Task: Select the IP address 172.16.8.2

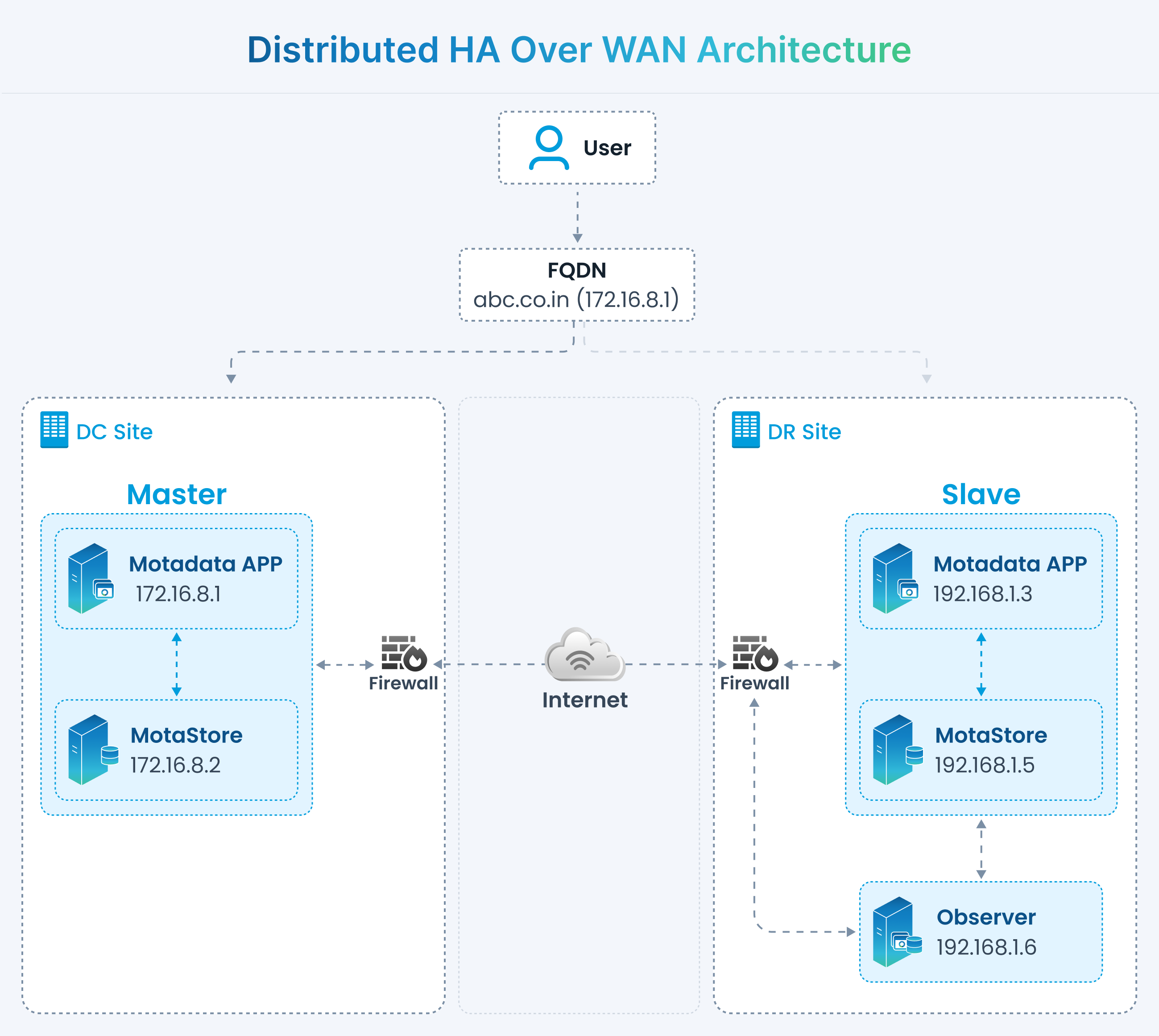Action: 175,765
